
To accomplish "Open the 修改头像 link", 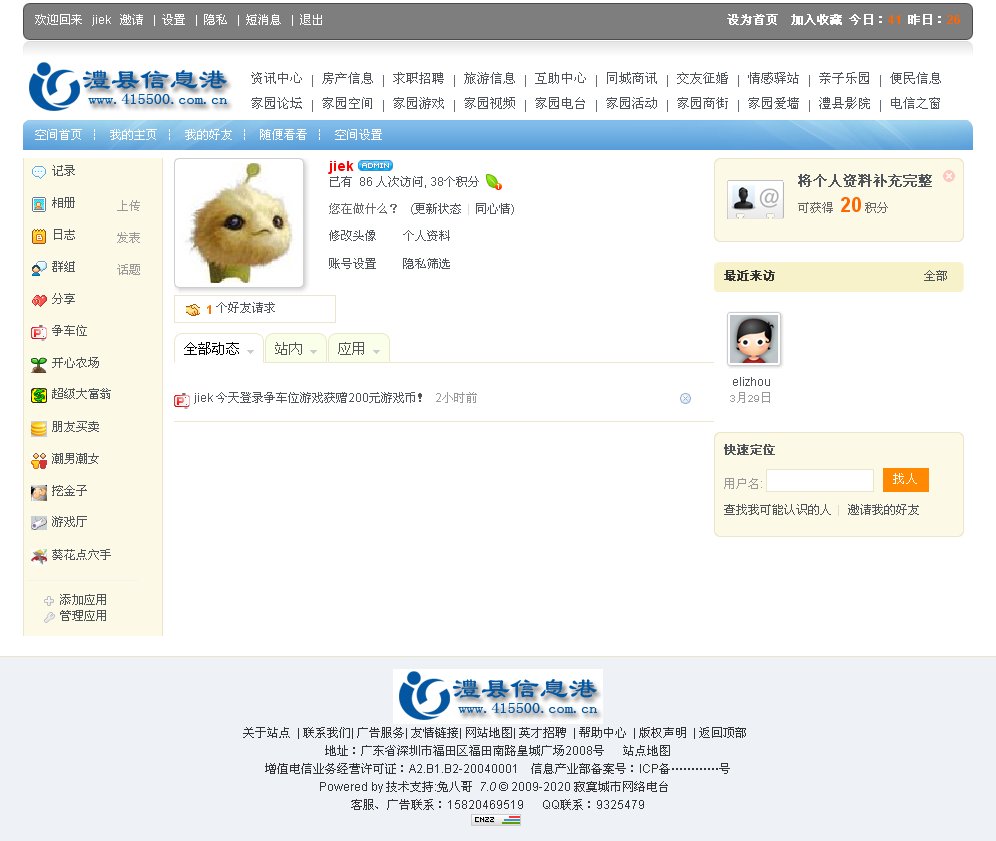I will 352,236.
